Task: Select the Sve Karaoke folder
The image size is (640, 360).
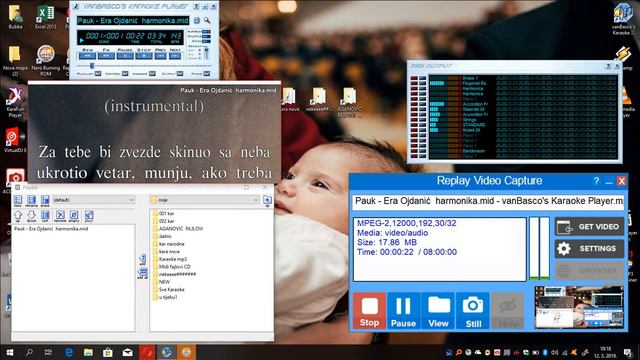Action: 169,289
